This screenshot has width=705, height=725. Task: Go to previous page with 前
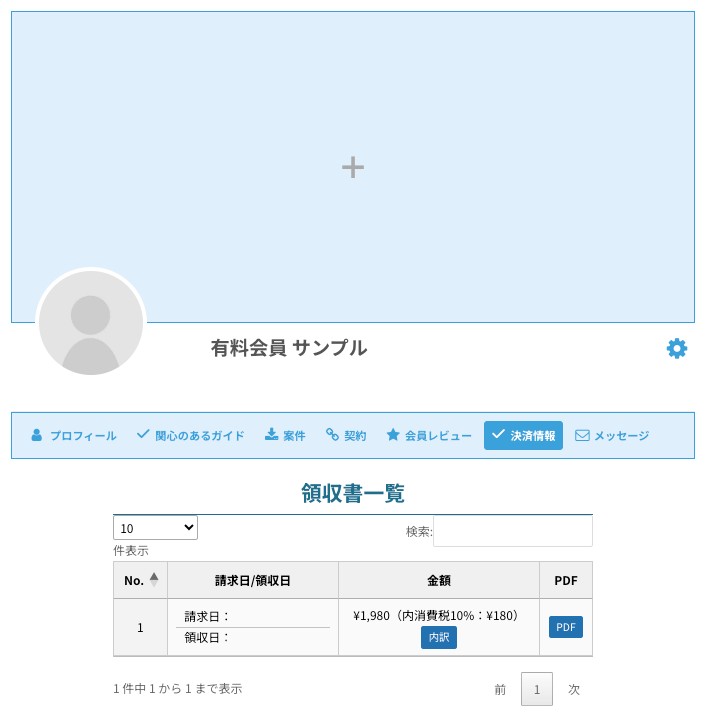coord(500,689)
